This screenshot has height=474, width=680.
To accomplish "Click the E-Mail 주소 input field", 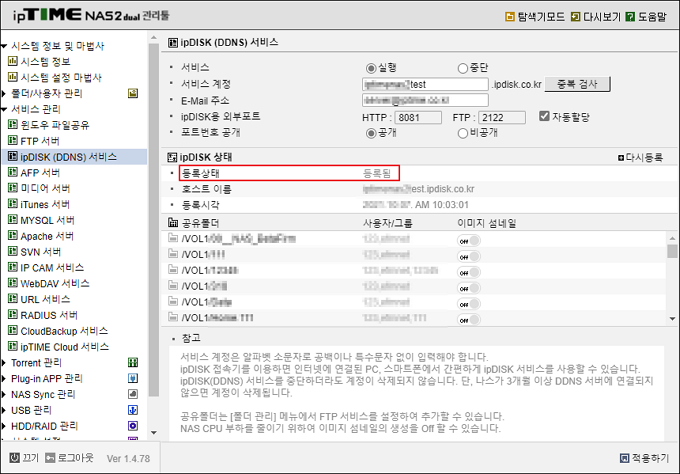I will pyautogui.click(x=425, y=100).
